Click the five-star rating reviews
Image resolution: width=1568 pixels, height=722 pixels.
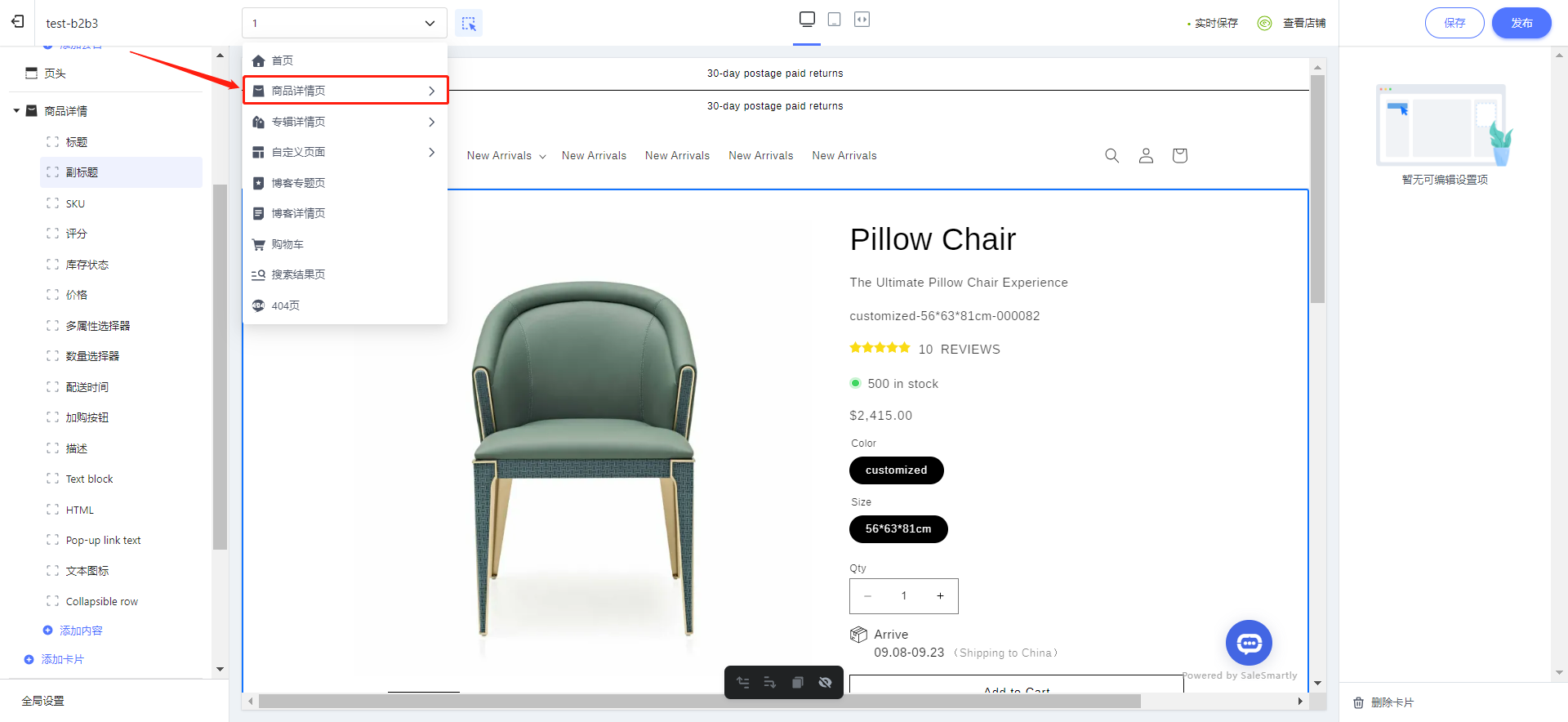coord(880,348)
